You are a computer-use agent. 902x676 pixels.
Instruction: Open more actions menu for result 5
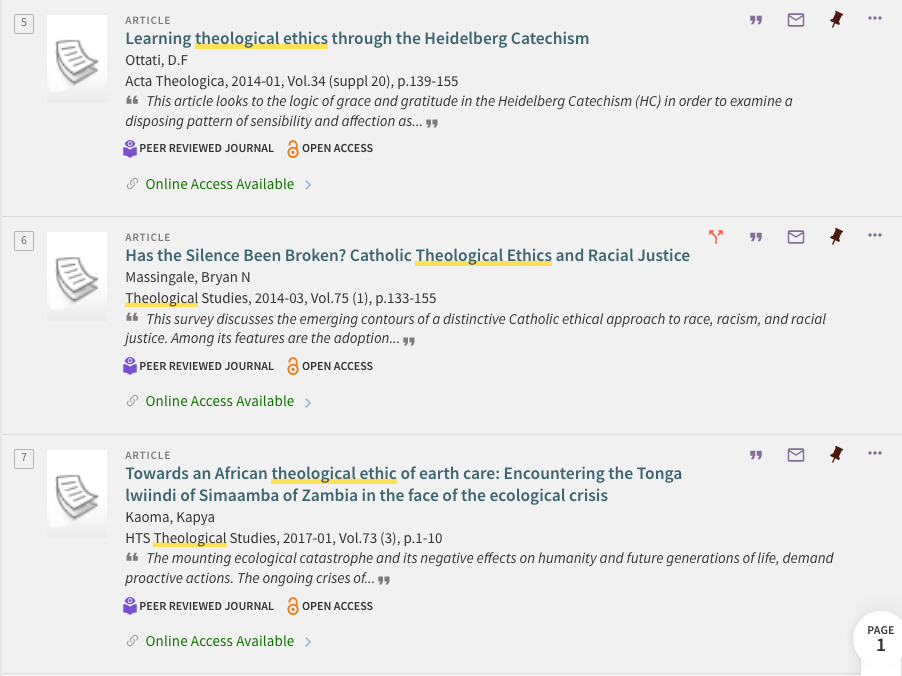coord(875,18)
